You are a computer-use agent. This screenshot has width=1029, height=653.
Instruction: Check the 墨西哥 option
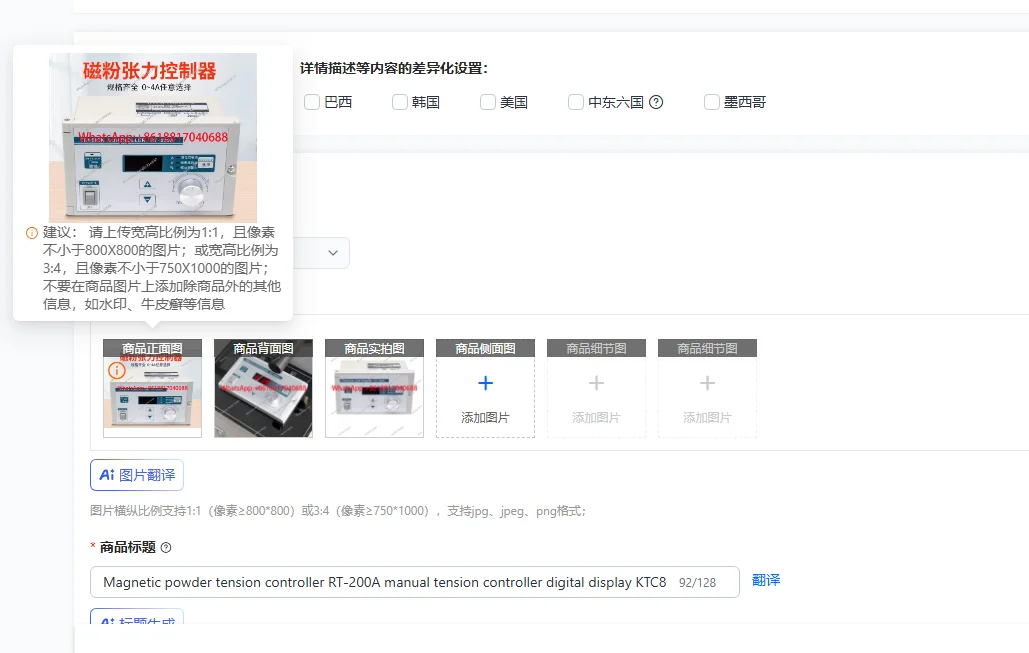point(711,101)
